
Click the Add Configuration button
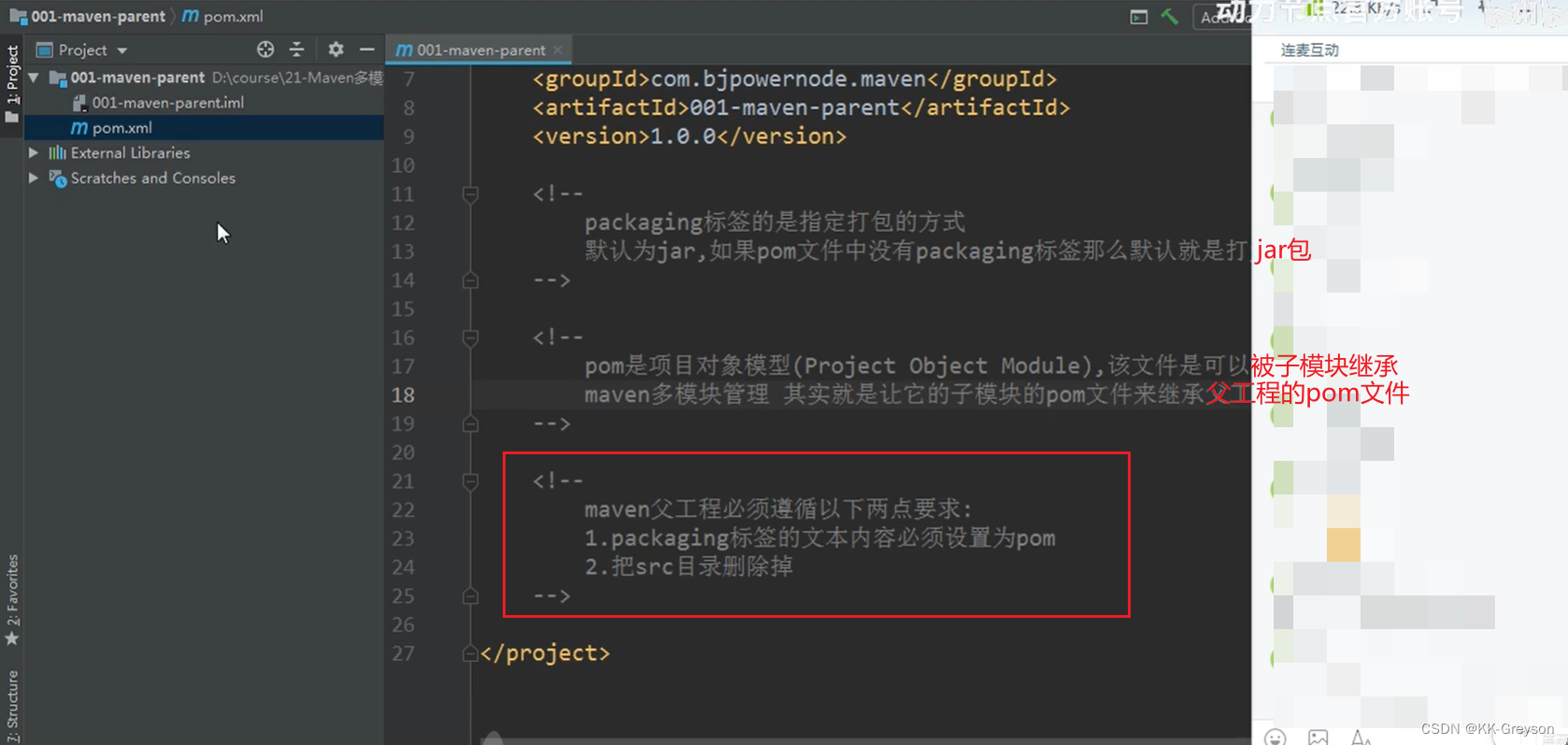click(1222, 17)
